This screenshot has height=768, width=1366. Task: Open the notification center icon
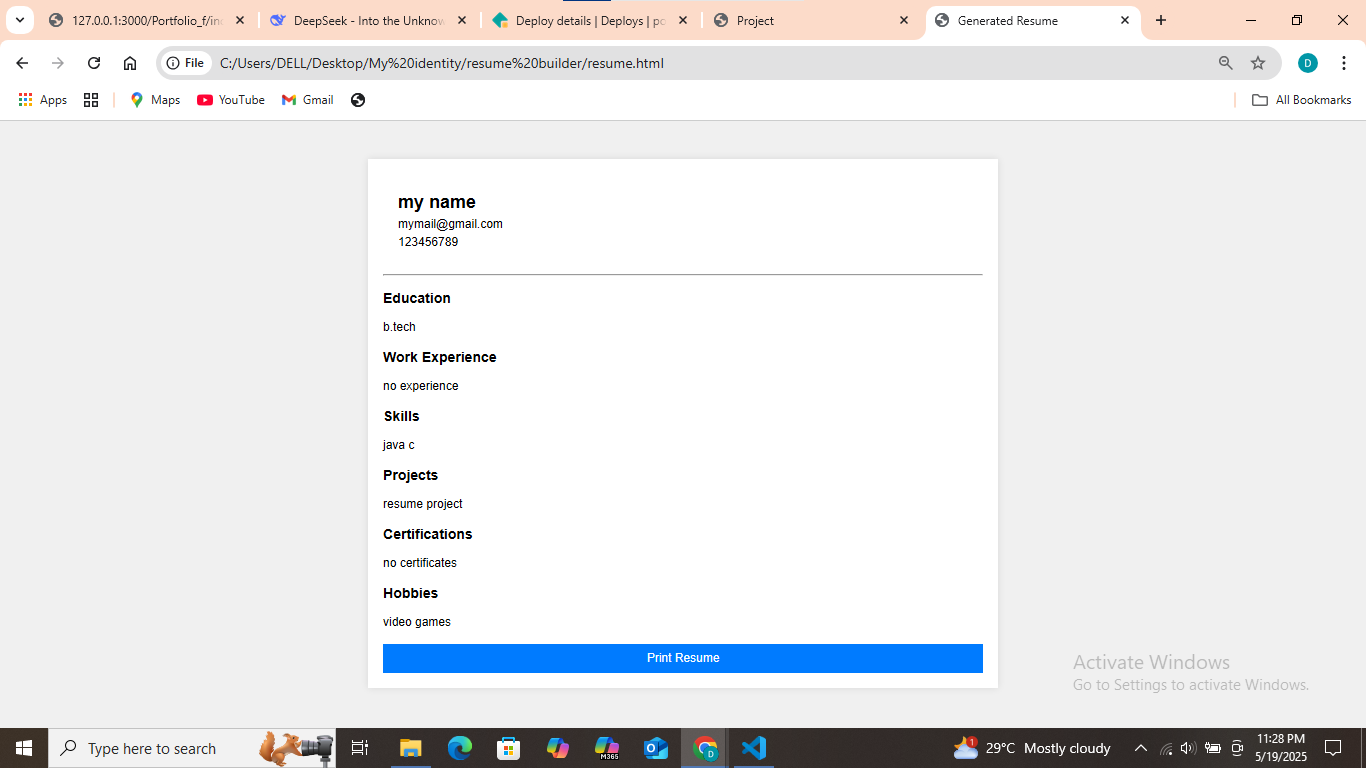[1333, 748]
